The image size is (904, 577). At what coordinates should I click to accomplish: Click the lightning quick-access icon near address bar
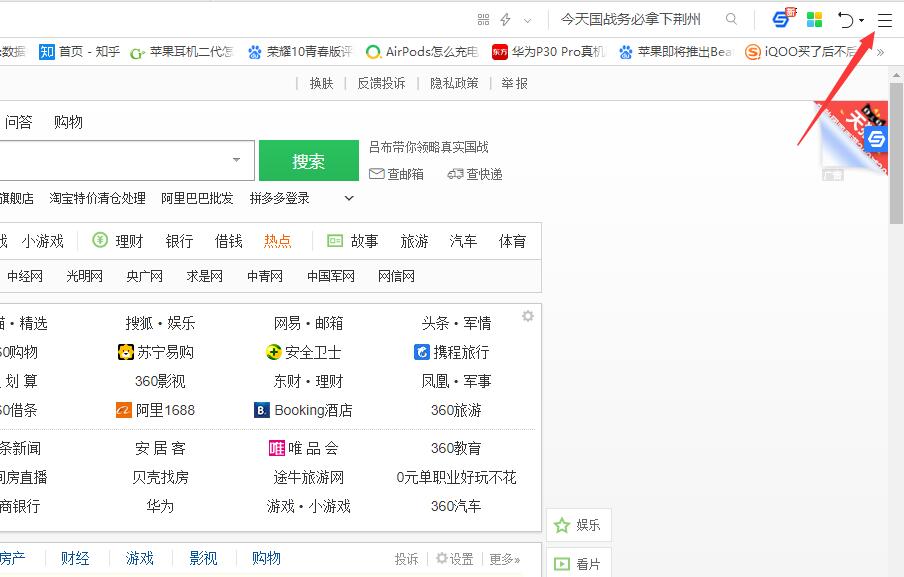tap(503, 19)
